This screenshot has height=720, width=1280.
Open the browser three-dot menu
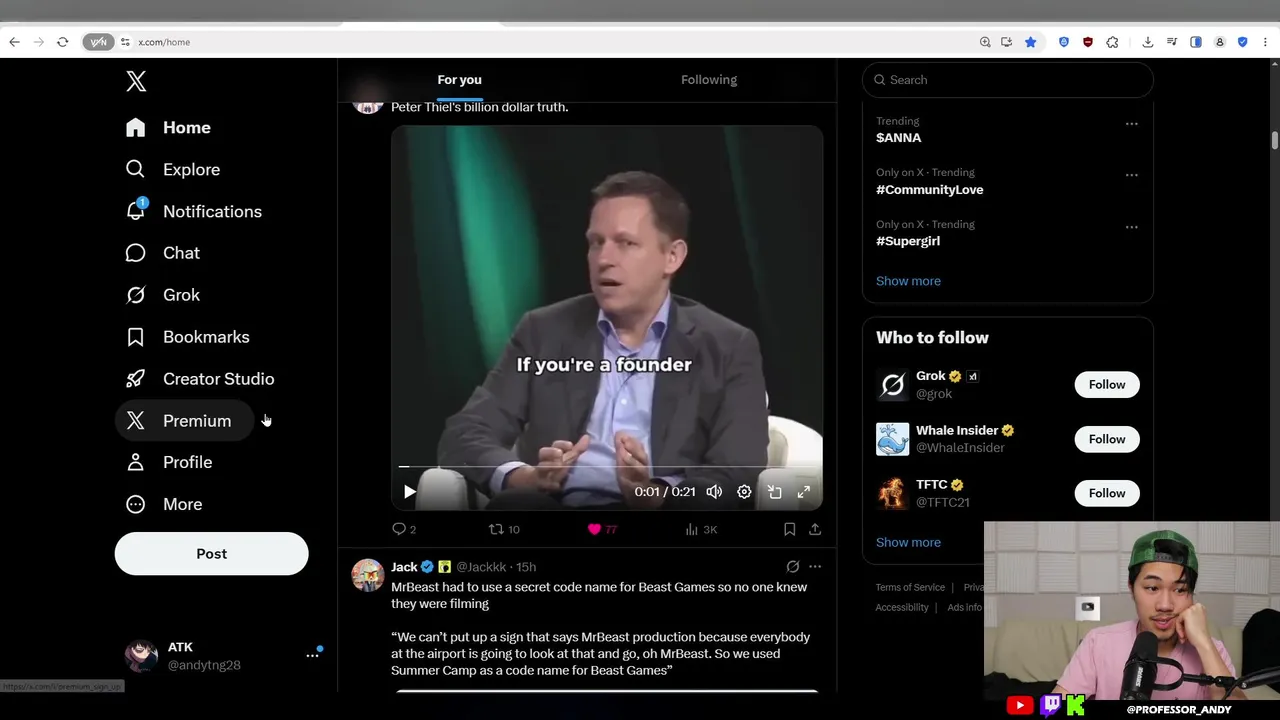pyautogui.click(x=1266, y=42)
